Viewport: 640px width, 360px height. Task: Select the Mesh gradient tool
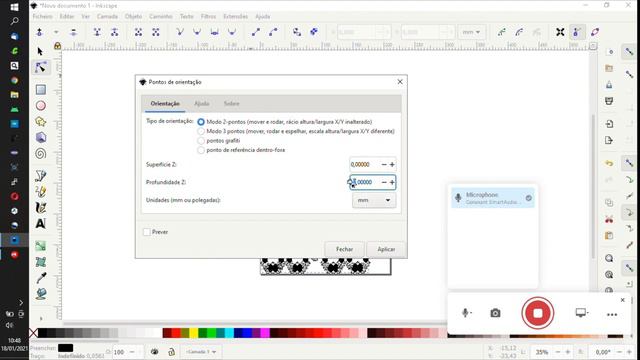[40, 262]
